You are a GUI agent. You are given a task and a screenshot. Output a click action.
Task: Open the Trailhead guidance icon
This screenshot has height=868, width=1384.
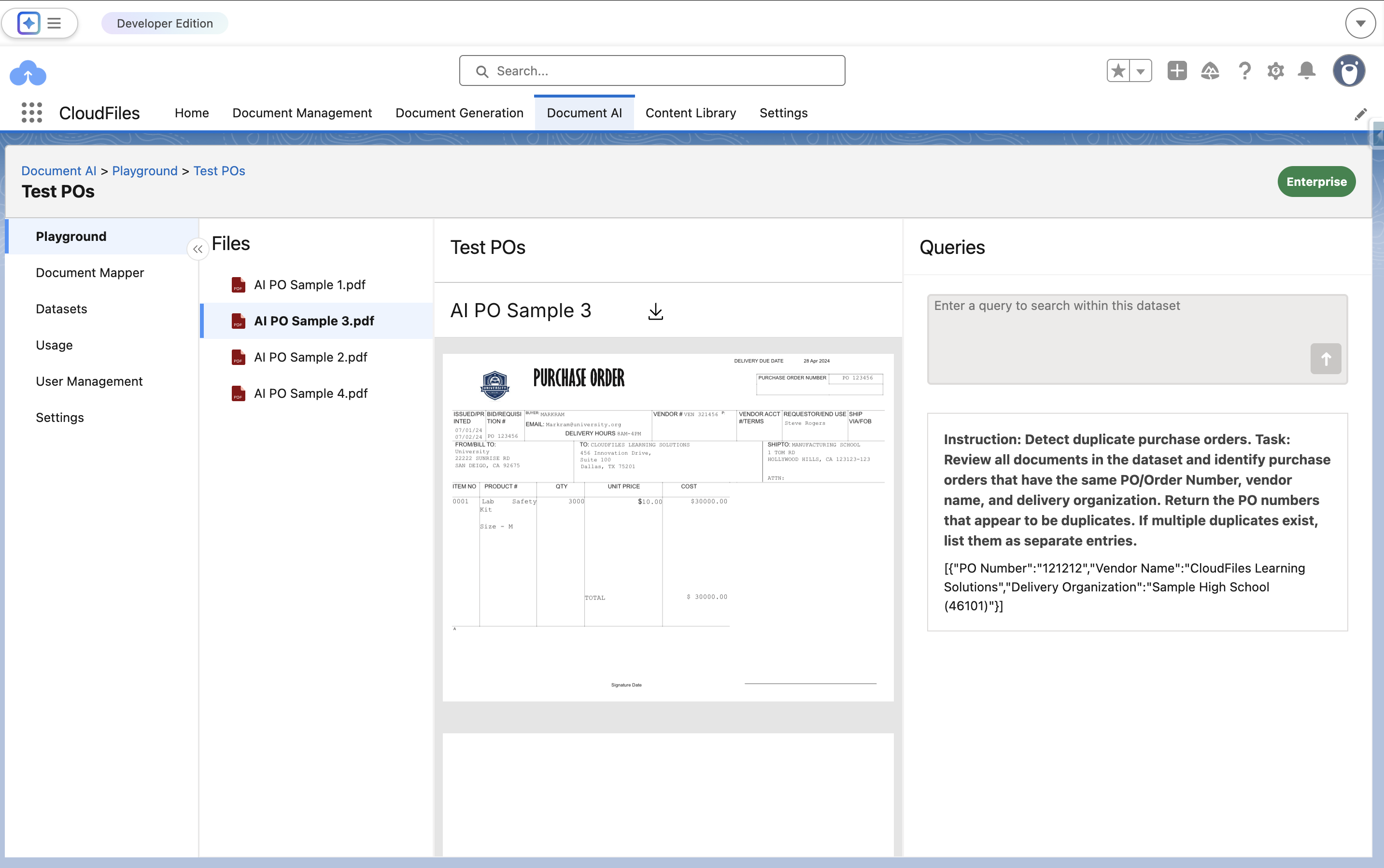[1210, 70]
